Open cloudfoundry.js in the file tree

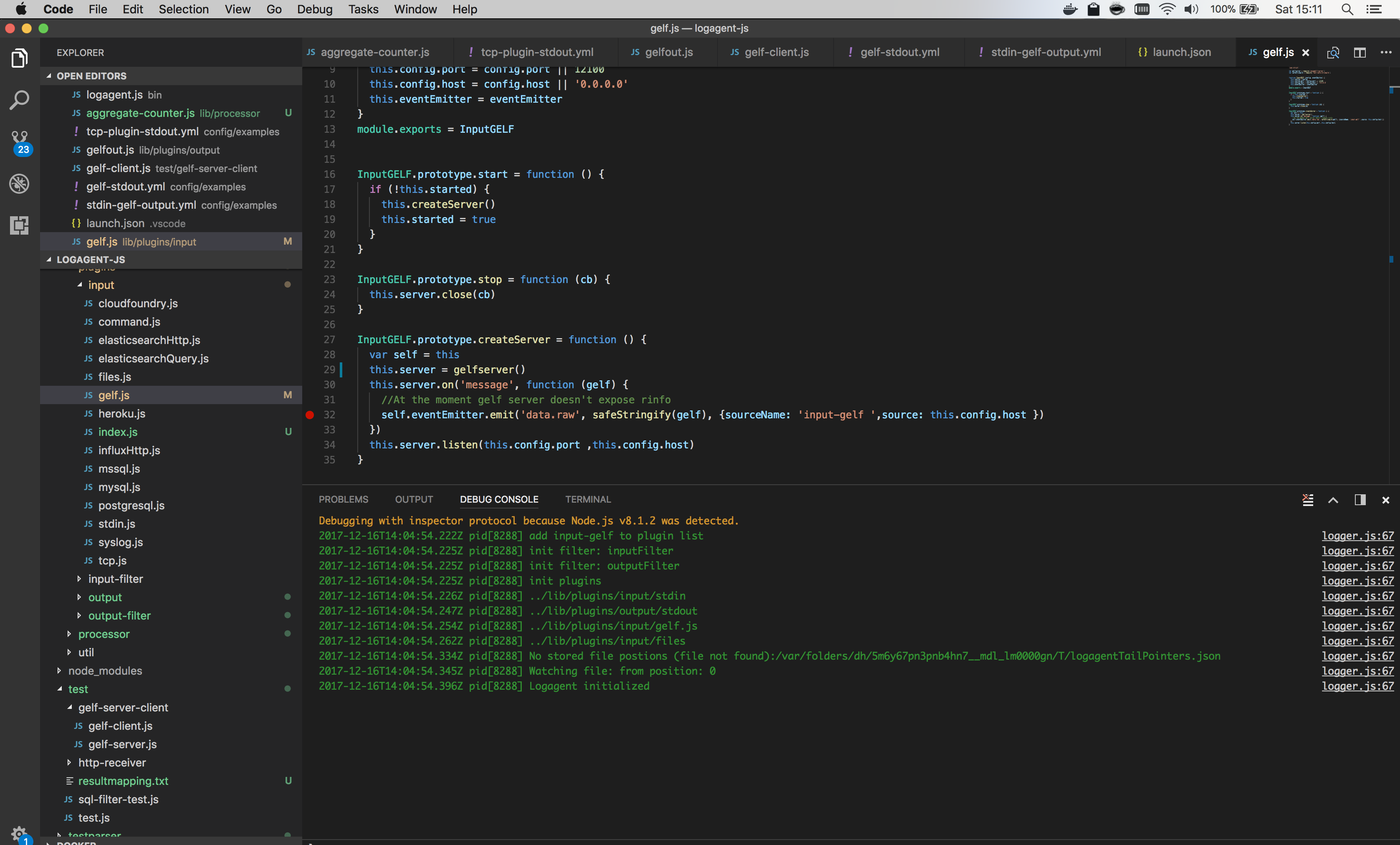tap(170, 304)
